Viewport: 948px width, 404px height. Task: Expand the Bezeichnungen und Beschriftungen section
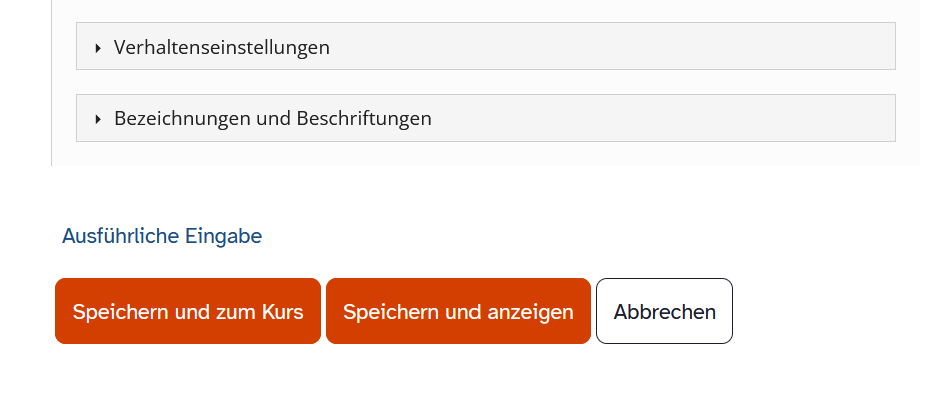click(x=272, y=119)
